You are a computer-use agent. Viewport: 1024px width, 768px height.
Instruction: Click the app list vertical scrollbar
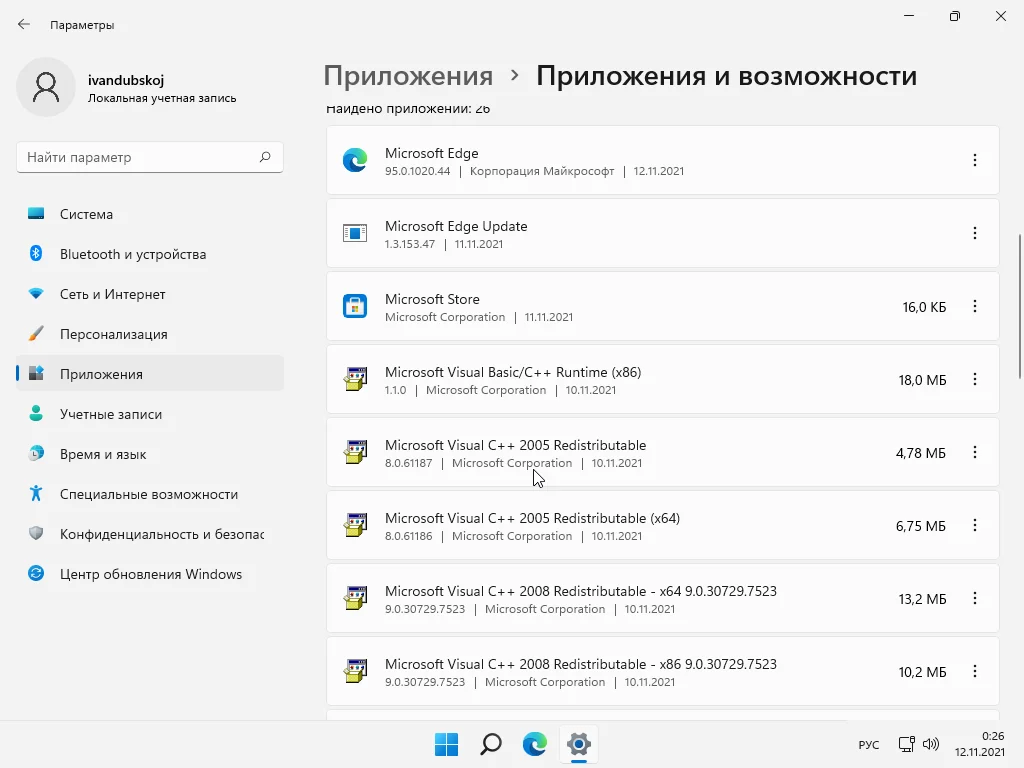point(1019,306)
